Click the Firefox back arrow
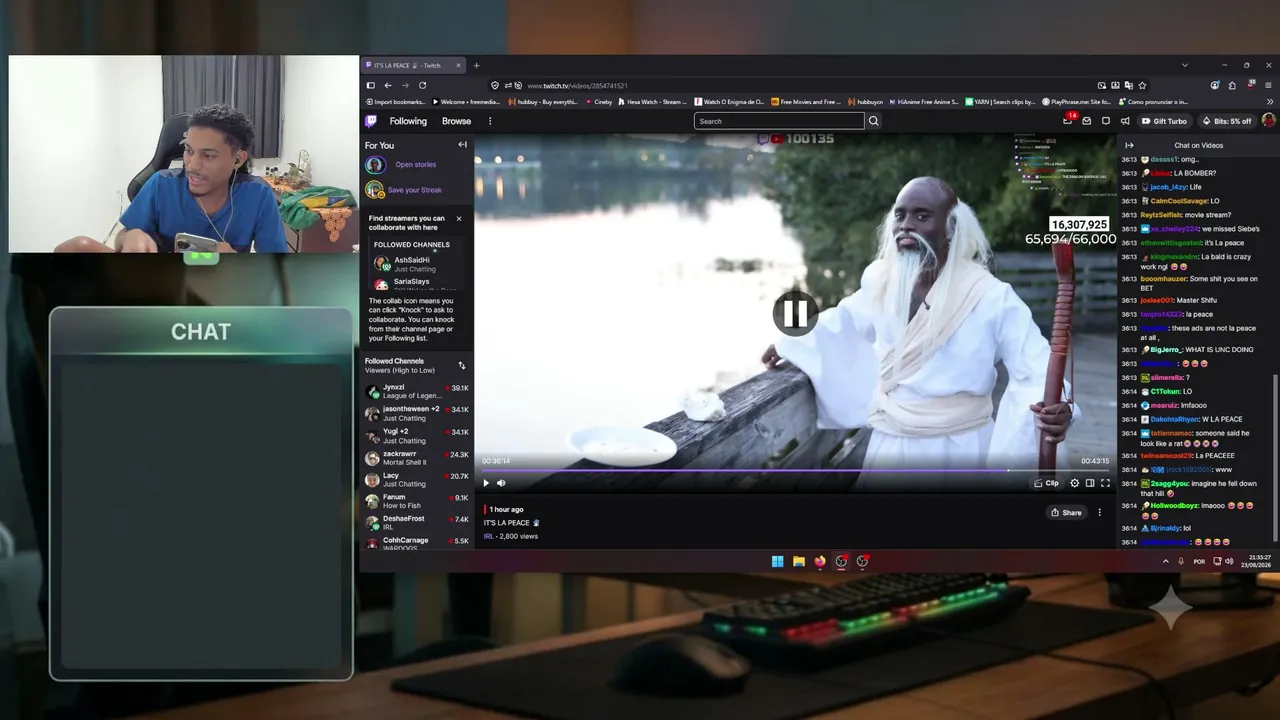The width and height of the screenshot is (1280, 720). click(x=388, y=85)
